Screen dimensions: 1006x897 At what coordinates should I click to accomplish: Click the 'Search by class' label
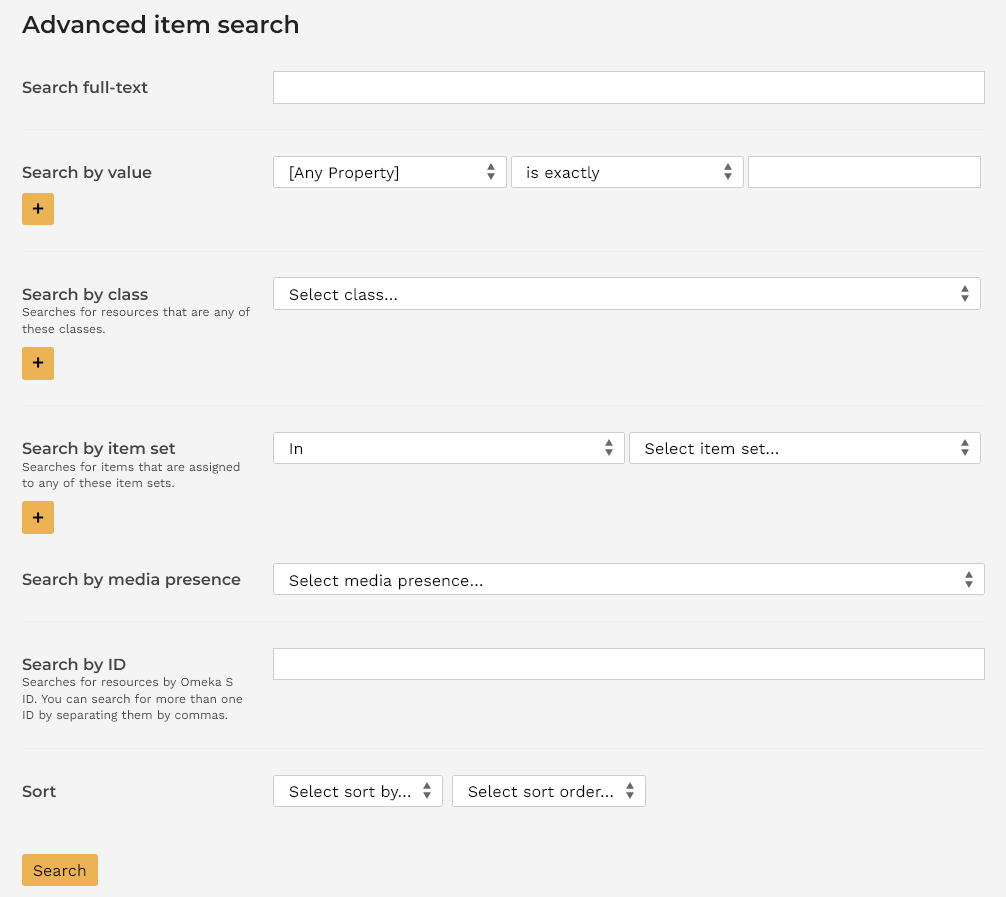[85, 295]
